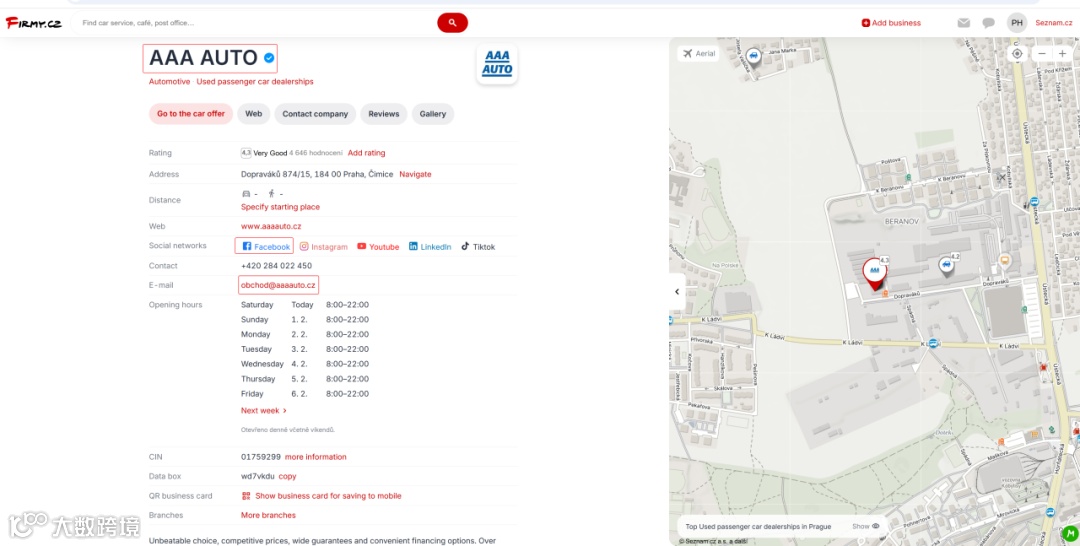Image resolution: width=1080 pixels, height=546 pixels.
Task: Toggle Aerial map view
Action: click(699, 53)
